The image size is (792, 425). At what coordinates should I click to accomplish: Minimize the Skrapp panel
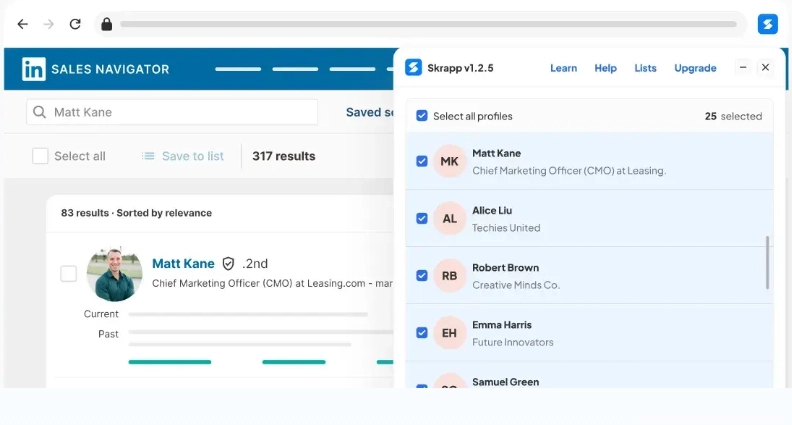pyautogui.click(x=743, y=67)
